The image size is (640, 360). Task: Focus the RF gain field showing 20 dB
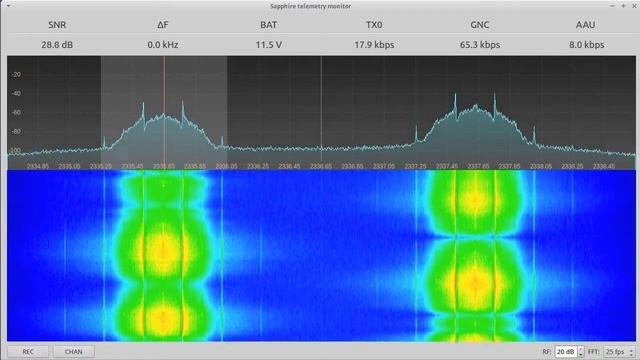point(566,351)
